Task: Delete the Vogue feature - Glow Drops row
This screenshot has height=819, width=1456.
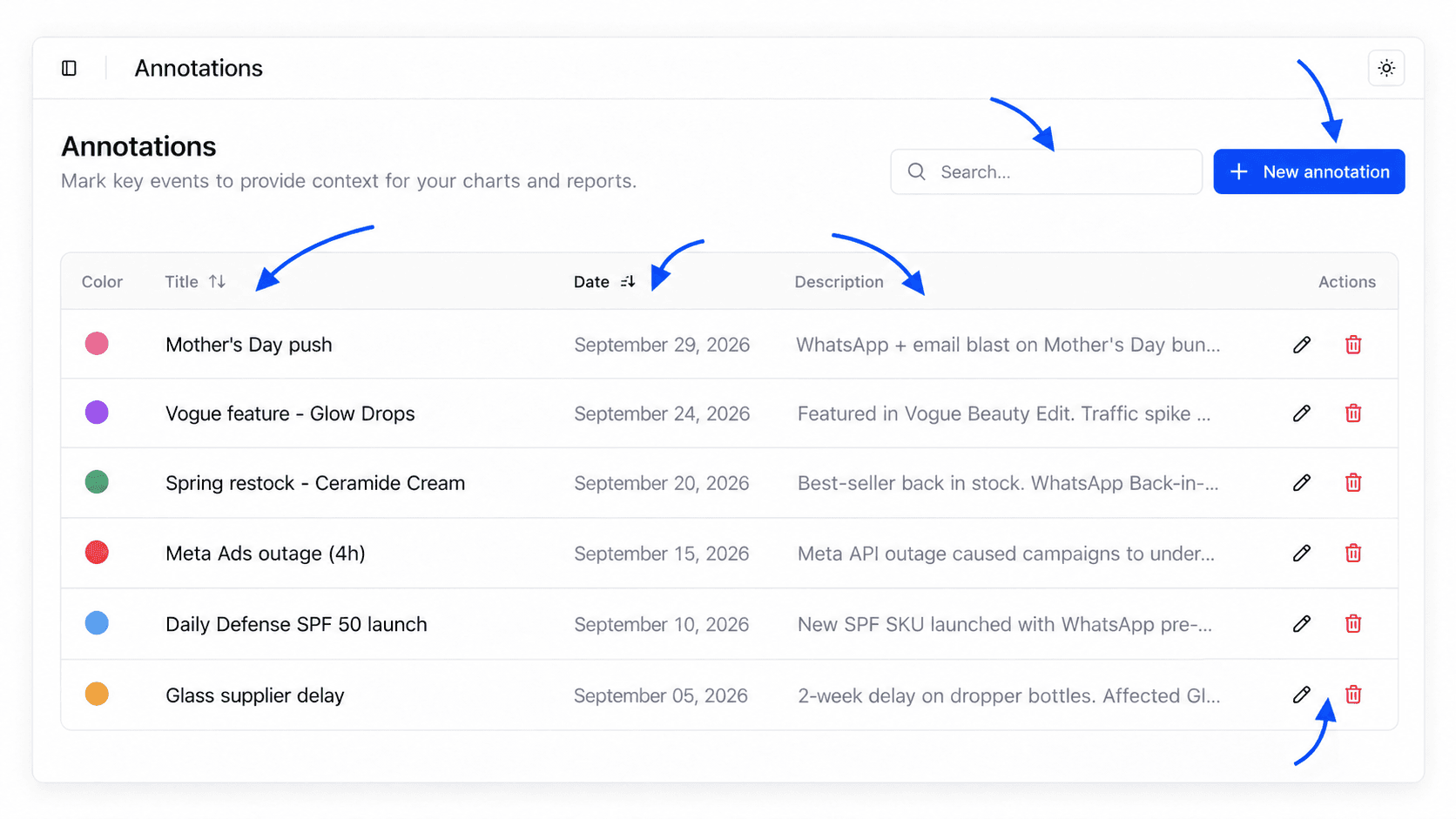Action: tap(1353, 413)
